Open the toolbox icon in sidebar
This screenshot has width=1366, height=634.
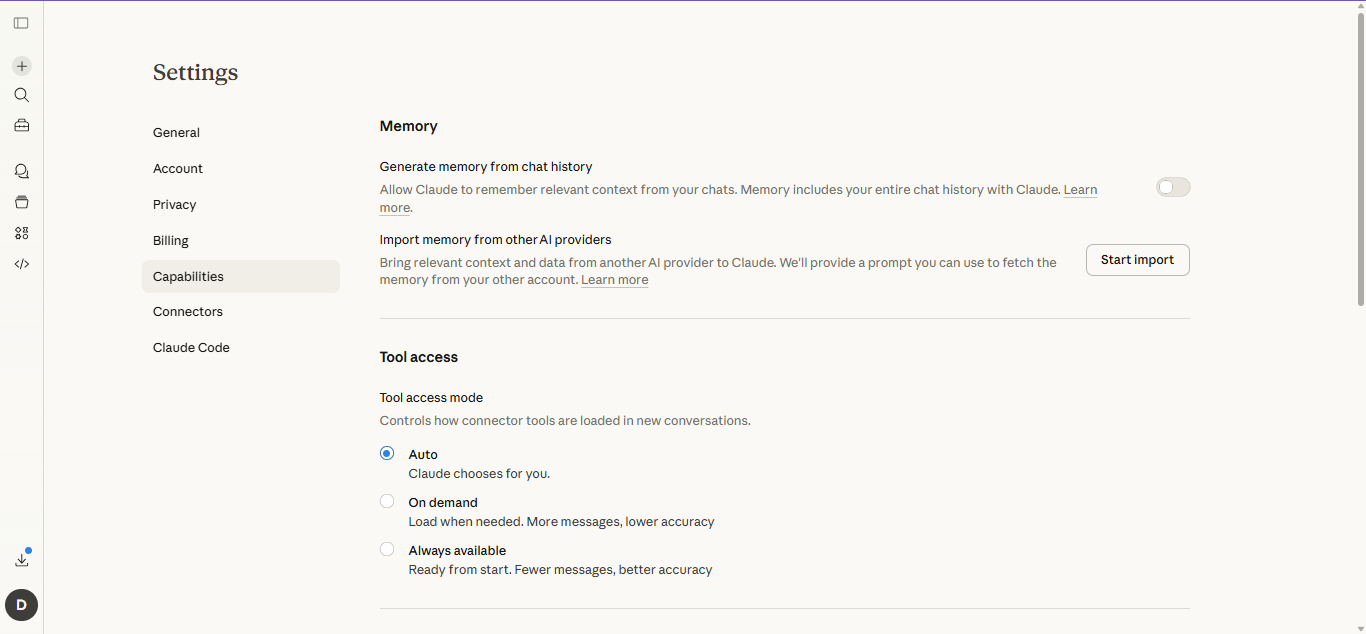22,125
